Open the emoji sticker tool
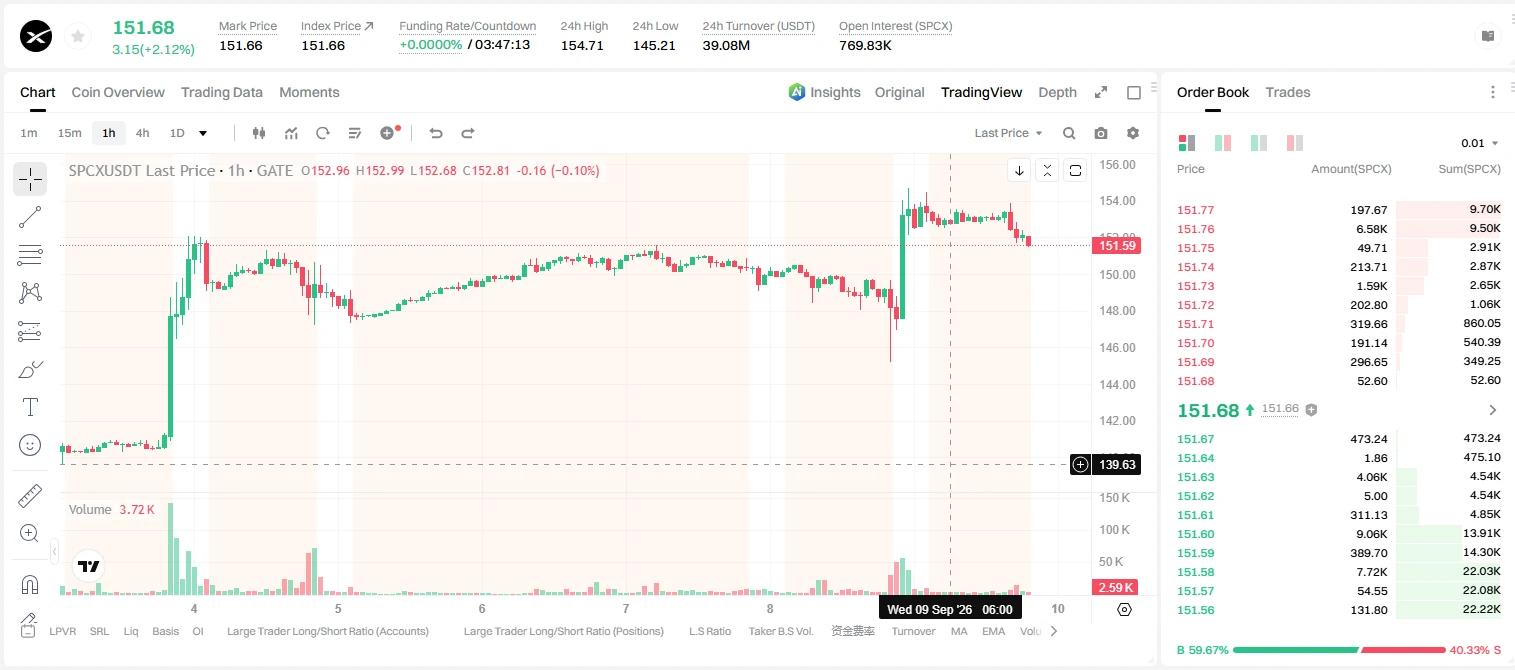 [x=30, y=445]
